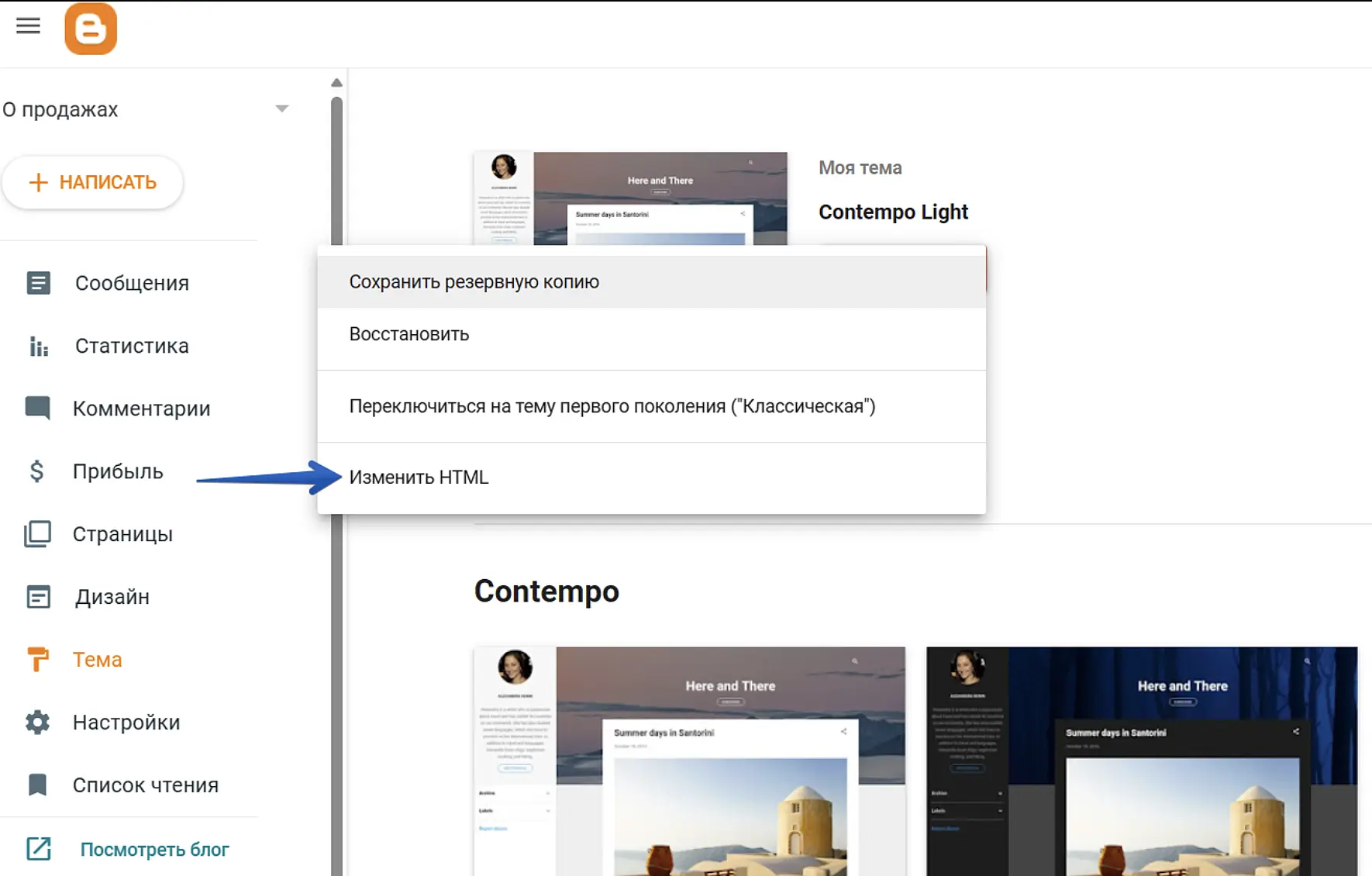Open the hamburger main menu
1372x876 pixels.
tap(28, 26)
